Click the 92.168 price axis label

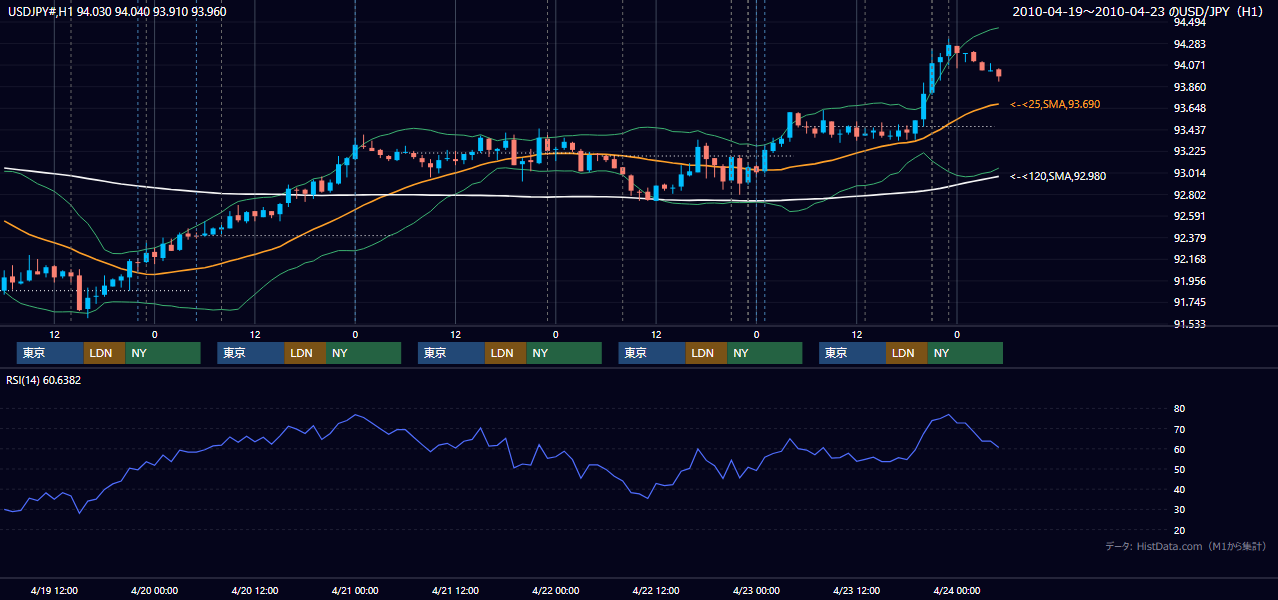[1189, 260]
